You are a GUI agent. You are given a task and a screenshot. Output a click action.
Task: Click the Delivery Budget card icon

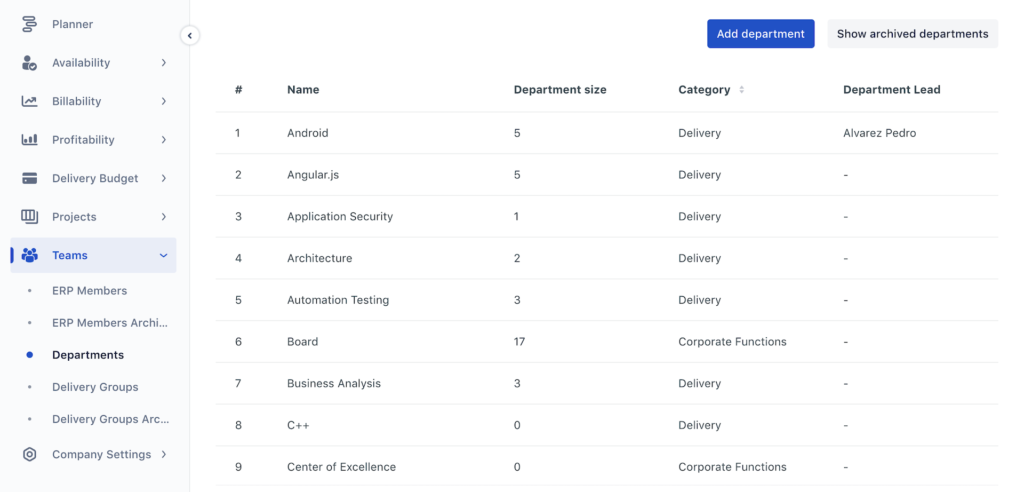pyautogui.click(x=29, y=178)
